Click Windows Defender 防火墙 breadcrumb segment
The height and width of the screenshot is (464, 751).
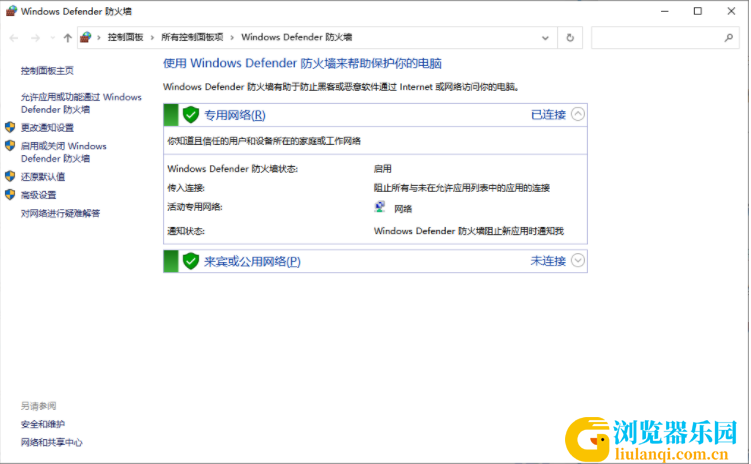pyautogui.click(x=296, y=37)
